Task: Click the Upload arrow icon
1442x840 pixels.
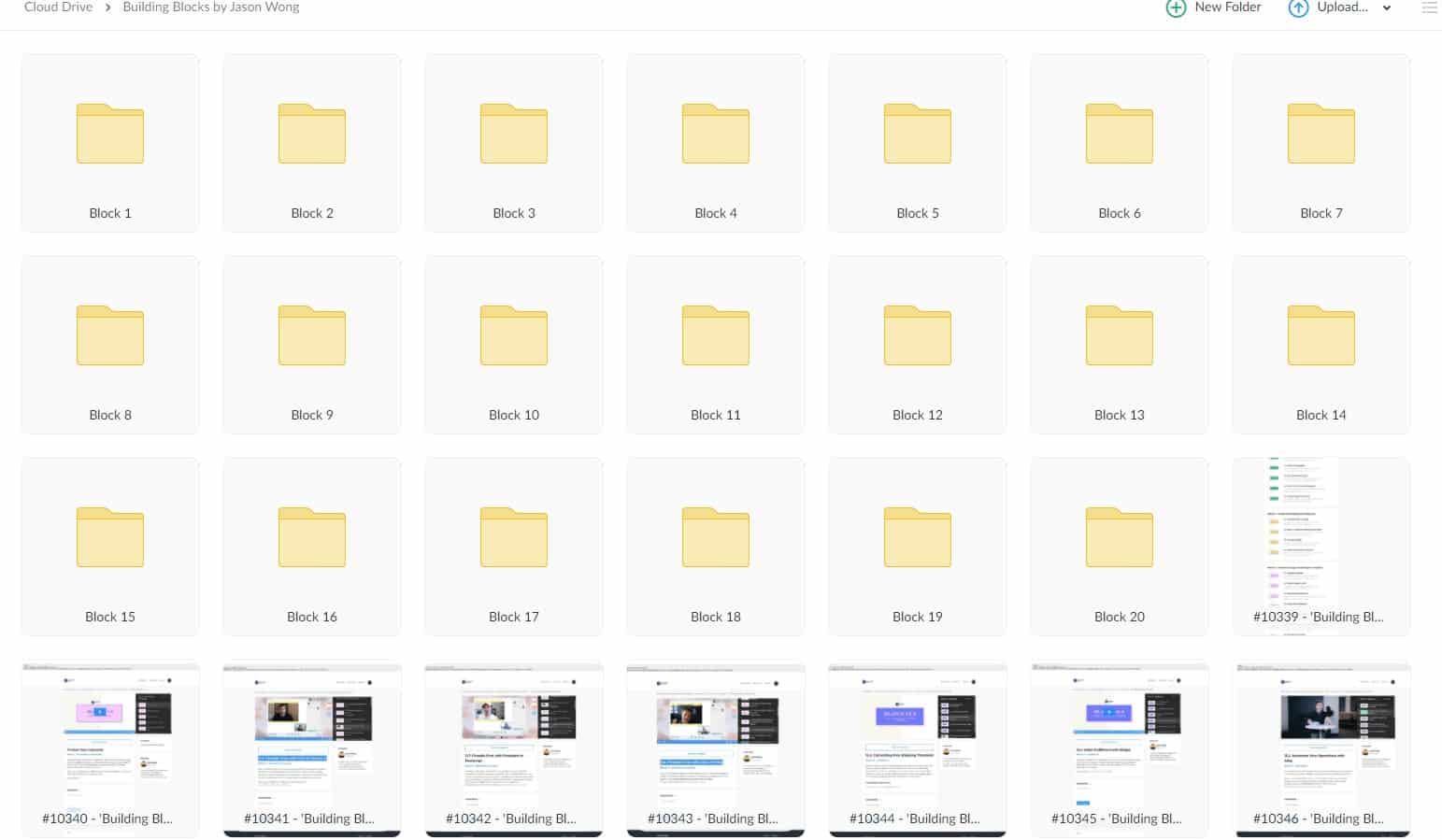Action: point(1298,8)
